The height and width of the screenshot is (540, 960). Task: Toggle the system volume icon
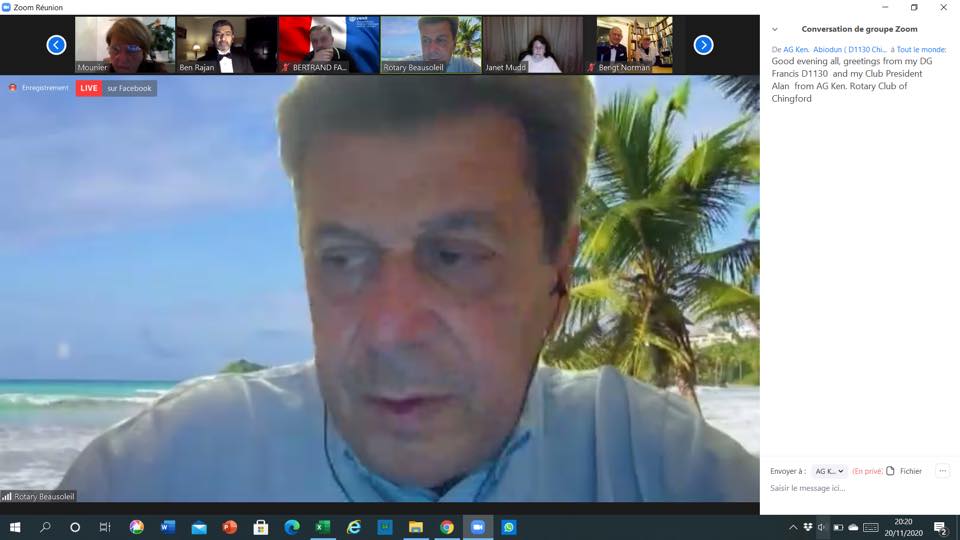click(x=822, y=527)
